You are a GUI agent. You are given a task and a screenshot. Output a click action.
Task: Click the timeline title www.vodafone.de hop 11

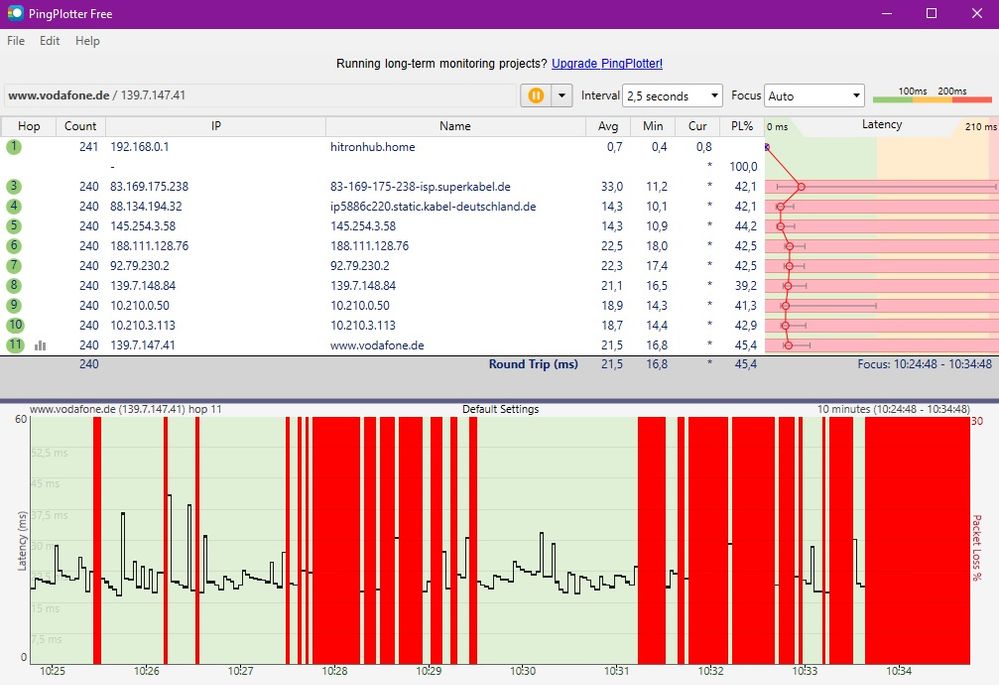(x=126, y=409)
